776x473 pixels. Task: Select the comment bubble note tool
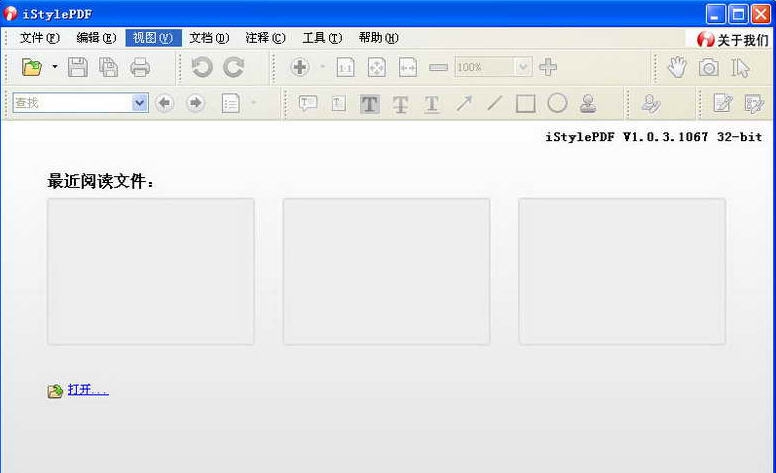308,103
